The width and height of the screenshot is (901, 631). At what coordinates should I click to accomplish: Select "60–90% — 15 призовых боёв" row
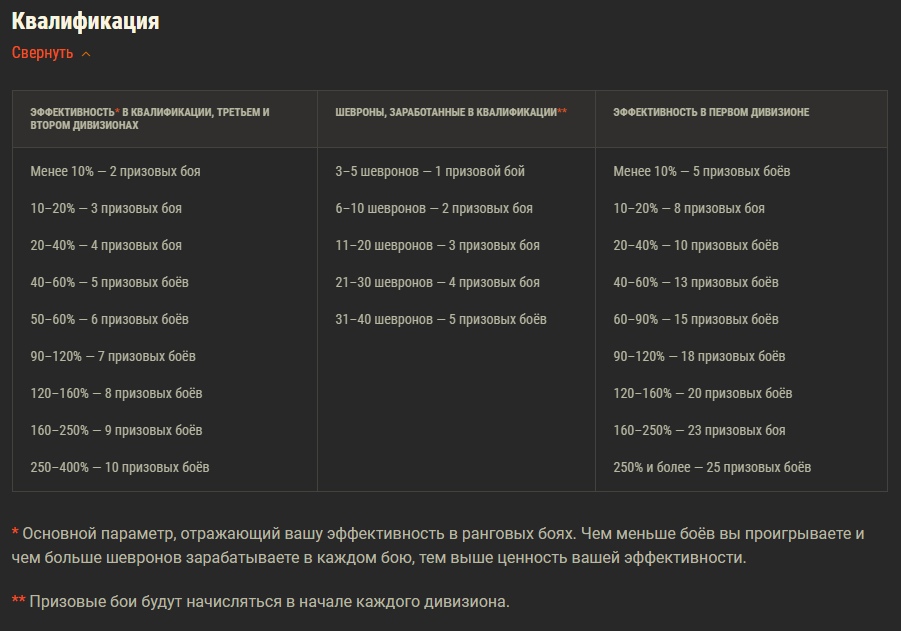pos(696,319)
